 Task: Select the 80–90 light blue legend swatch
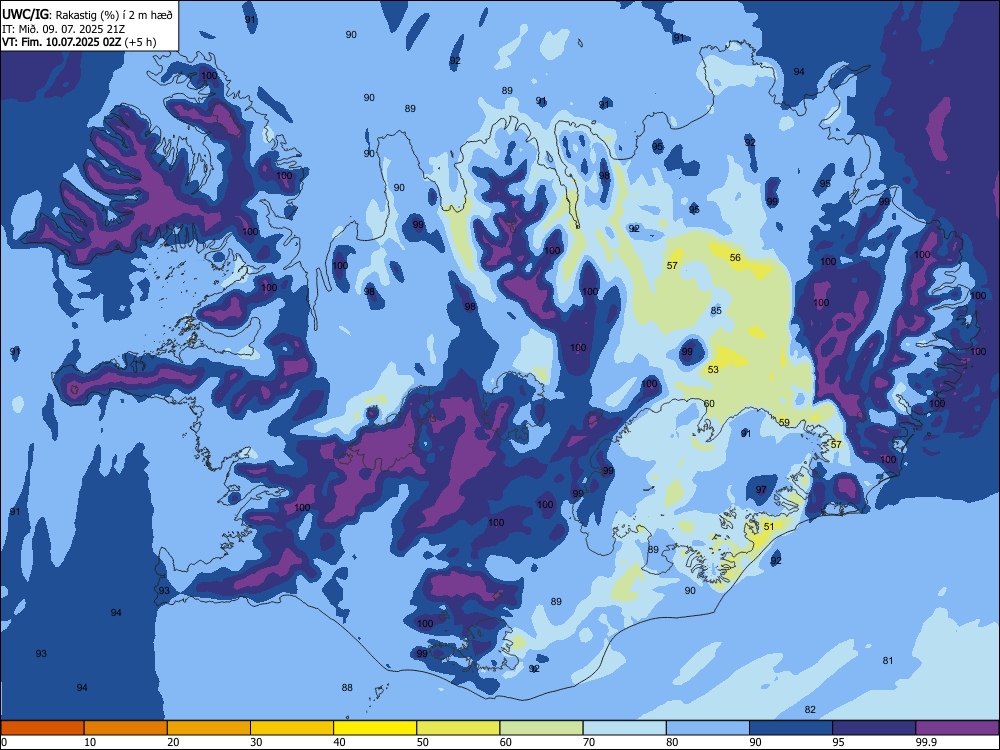708,728
